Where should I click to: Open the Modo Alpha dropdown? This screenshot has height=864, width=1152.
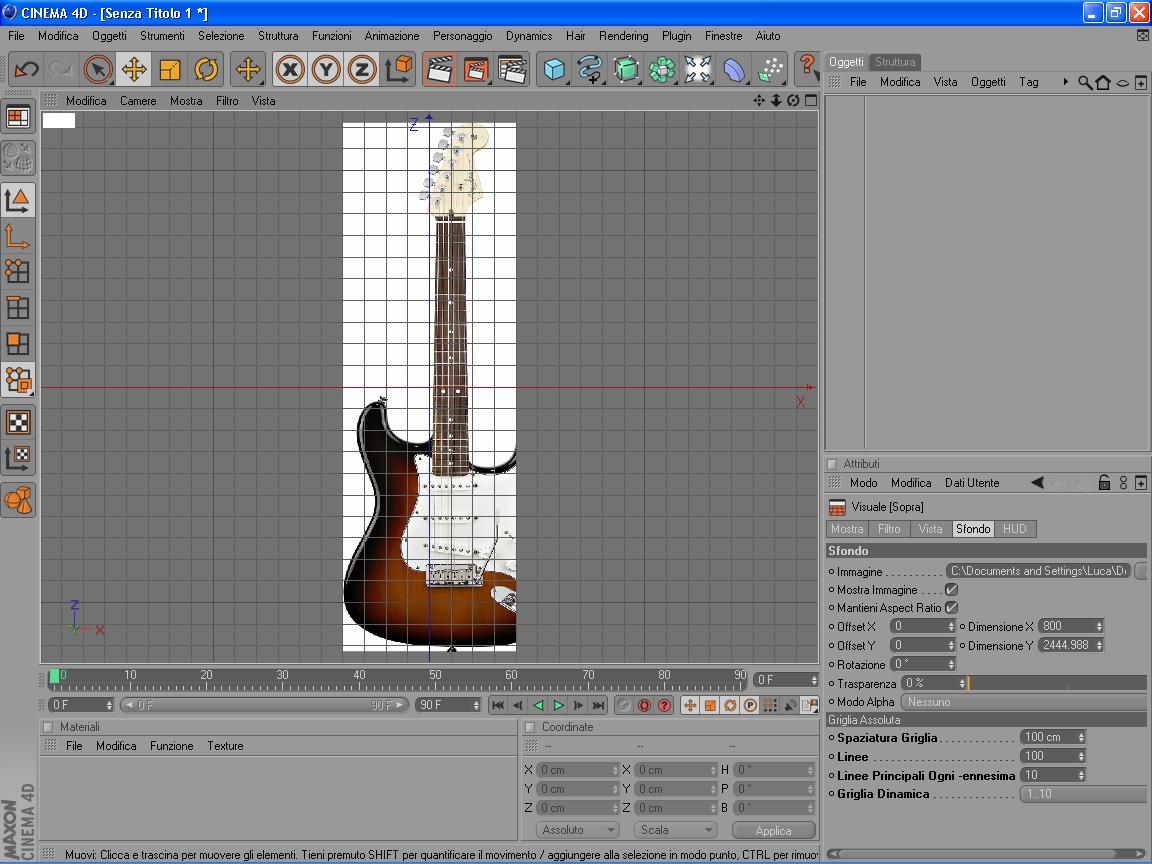(1024, 702)
